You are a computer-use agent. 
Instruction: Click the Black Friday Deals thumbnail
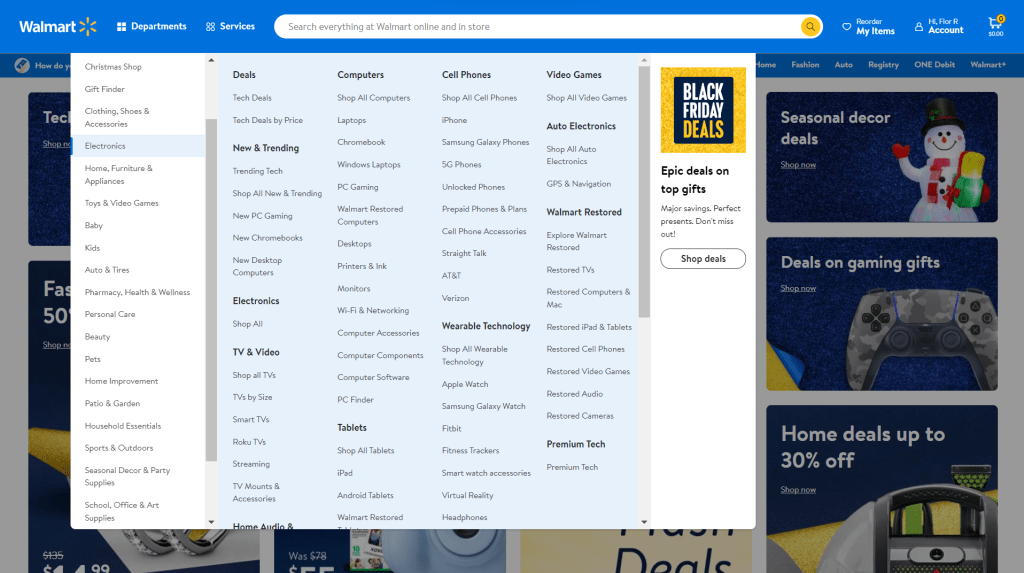pos(703,110)
